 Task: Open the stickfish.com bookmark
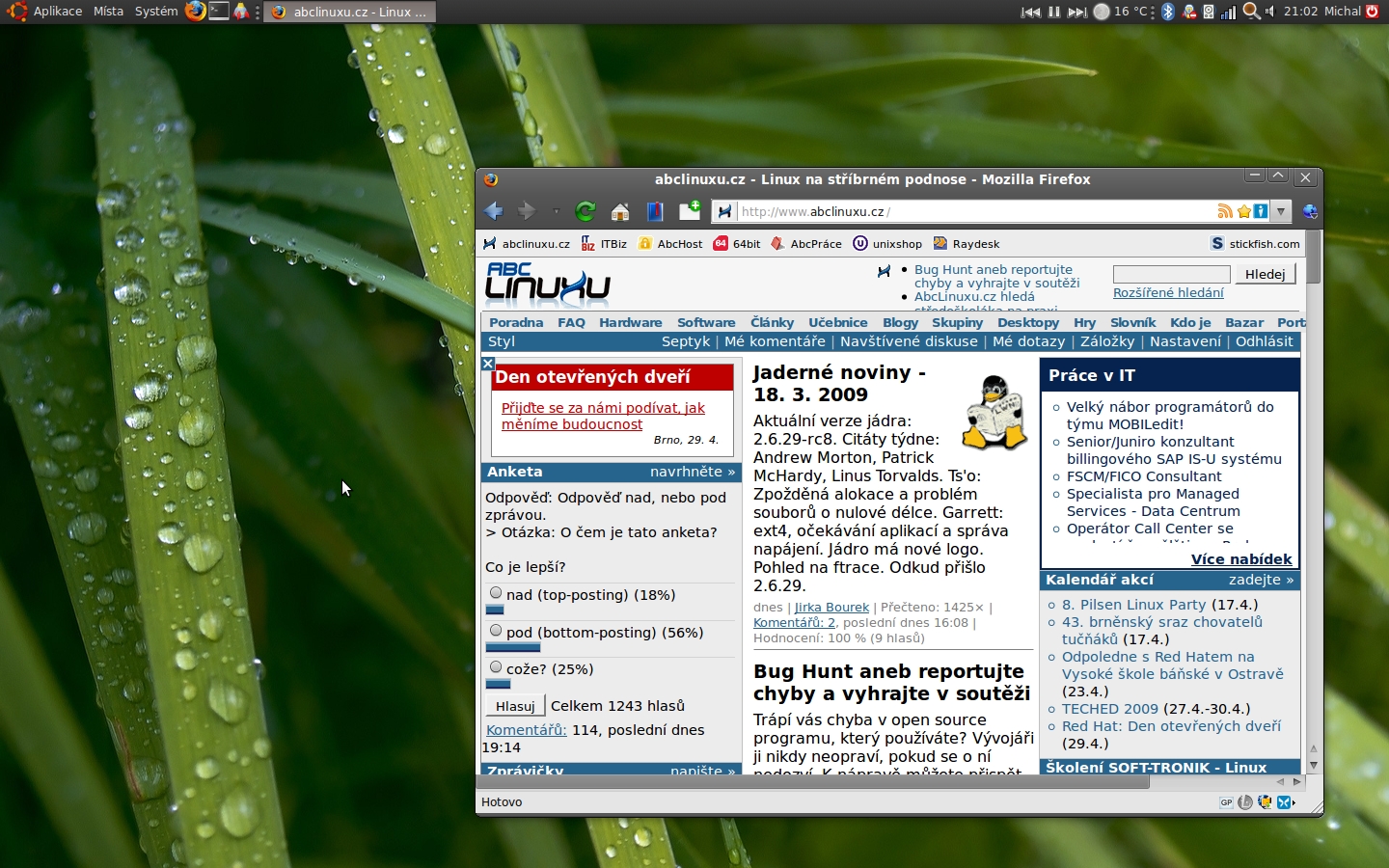tap(1255, 244)
